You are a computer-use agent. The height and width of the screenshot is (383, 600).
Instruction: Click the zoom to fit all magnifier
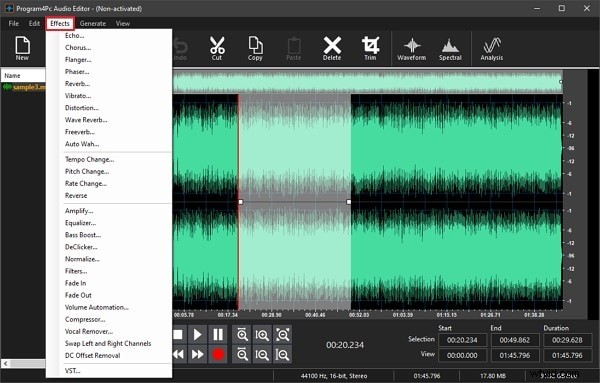[x=283, y=335]
